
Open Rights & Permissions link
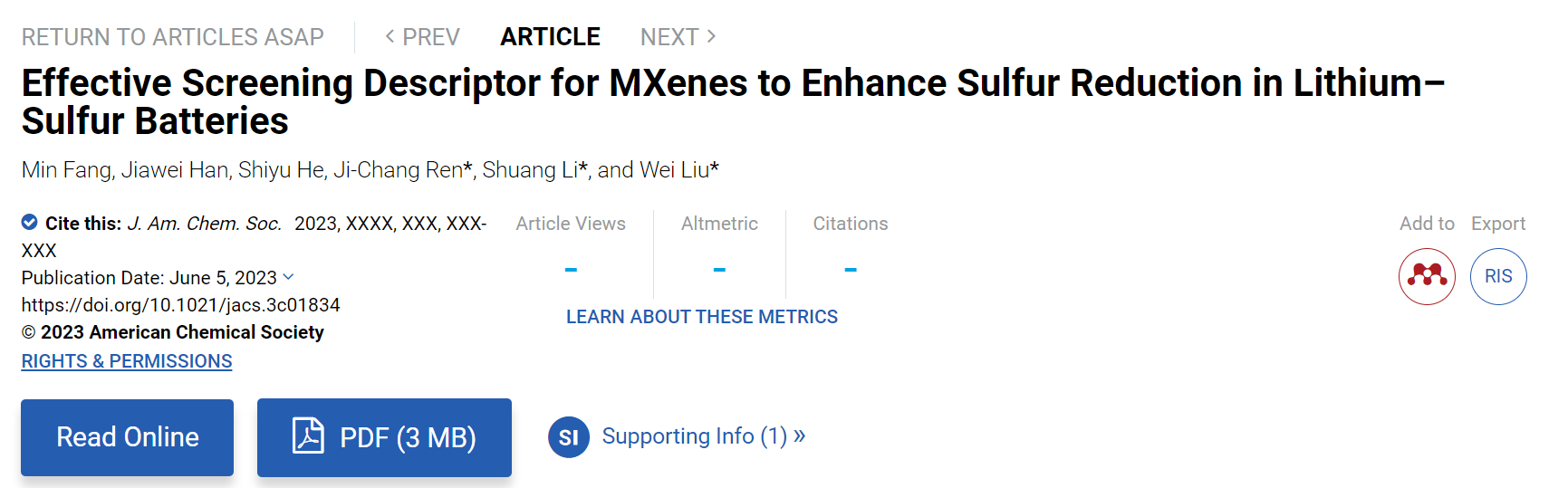click(x=127, y=361)
